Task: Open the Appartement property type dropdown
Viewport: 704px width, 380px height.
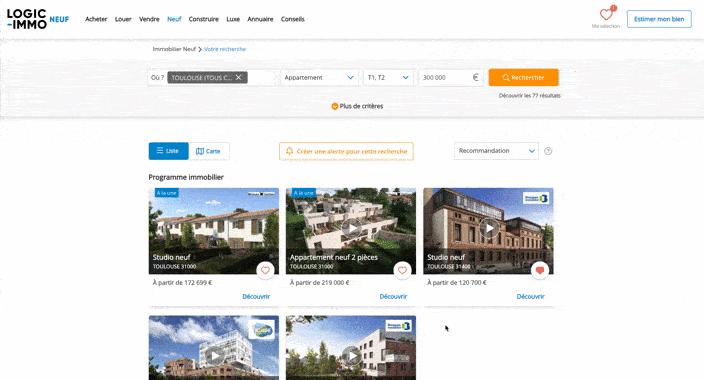Action: click(x=319, y=77)
